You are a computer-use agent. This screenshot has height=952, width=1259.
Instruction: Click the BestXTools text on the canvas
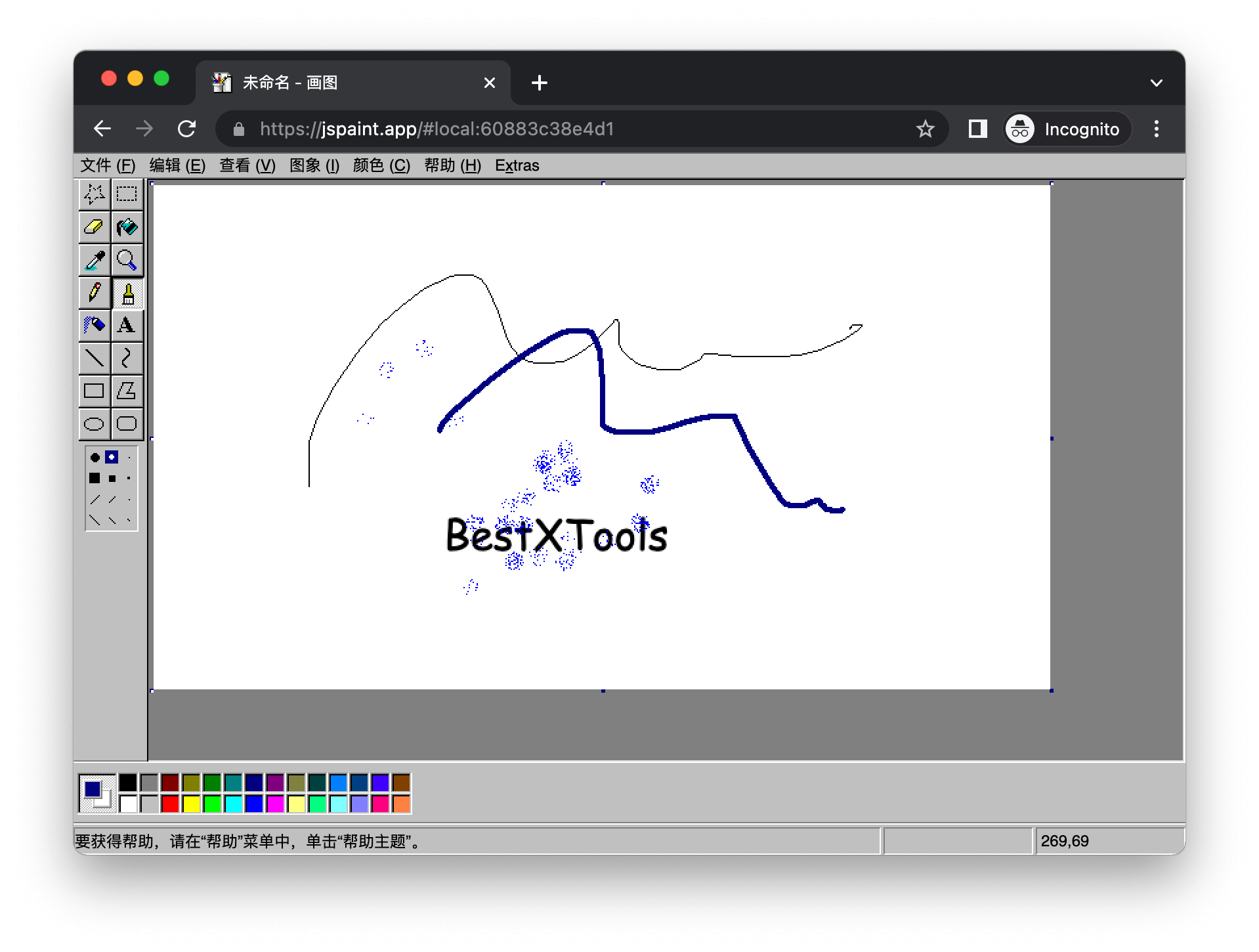pos(557,536)
